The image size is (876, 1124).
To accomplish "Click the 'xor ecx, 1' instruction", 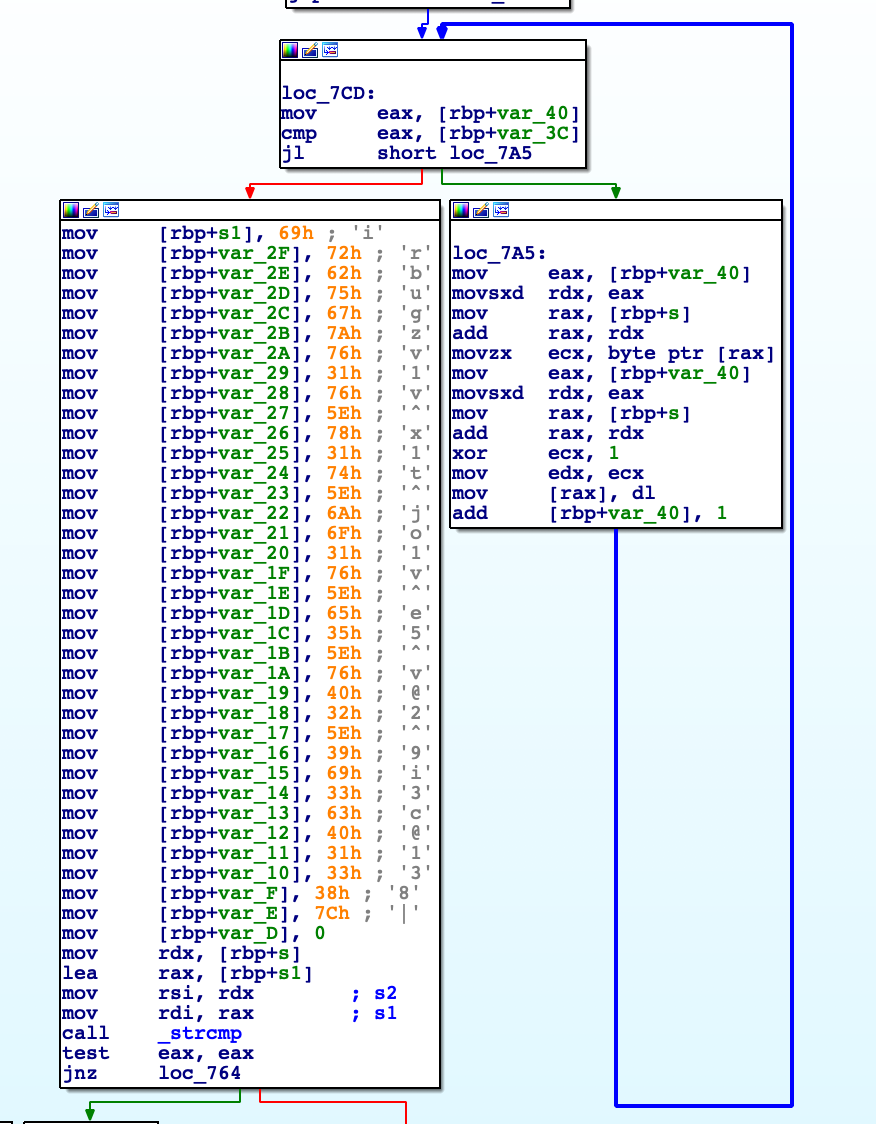I will (535, 453).
